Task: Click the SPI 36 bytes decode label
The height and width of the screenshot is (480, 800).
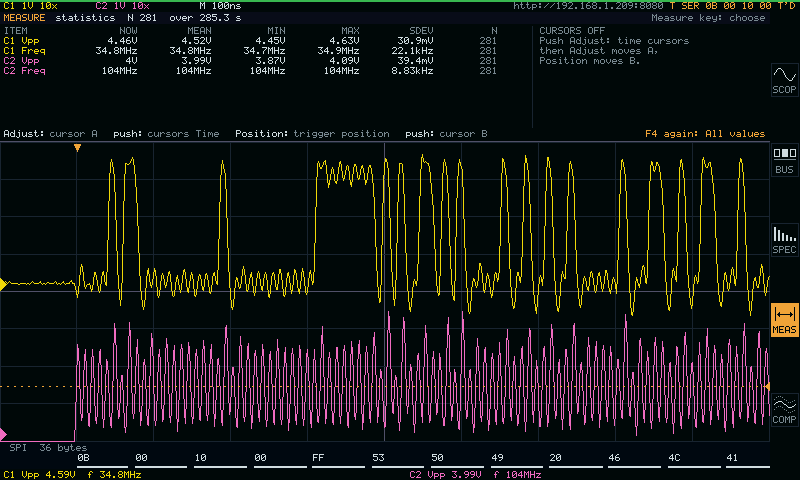Action: point(48,447)
